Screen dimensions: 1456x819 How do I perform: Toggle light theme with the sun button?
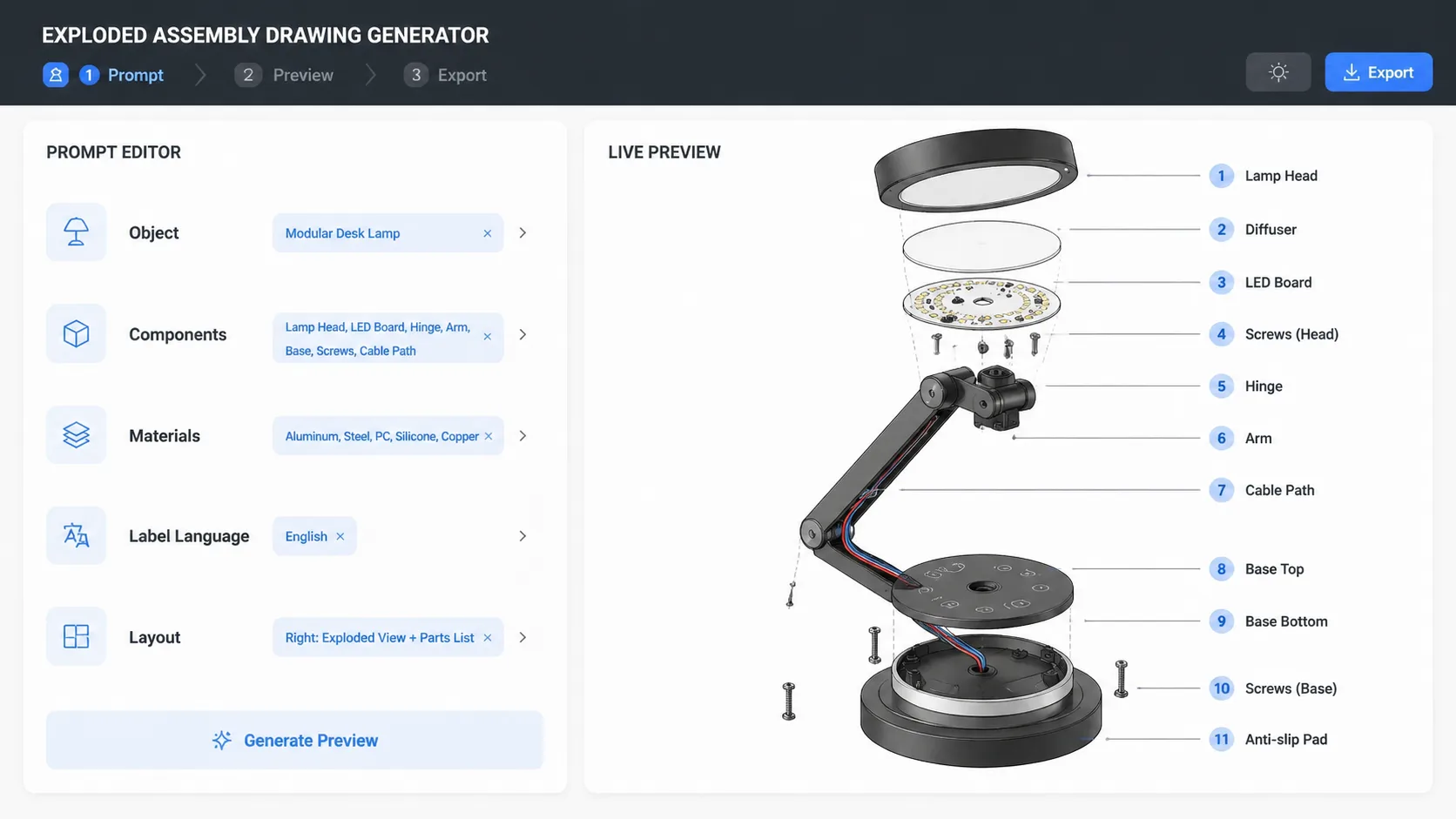1277,71
